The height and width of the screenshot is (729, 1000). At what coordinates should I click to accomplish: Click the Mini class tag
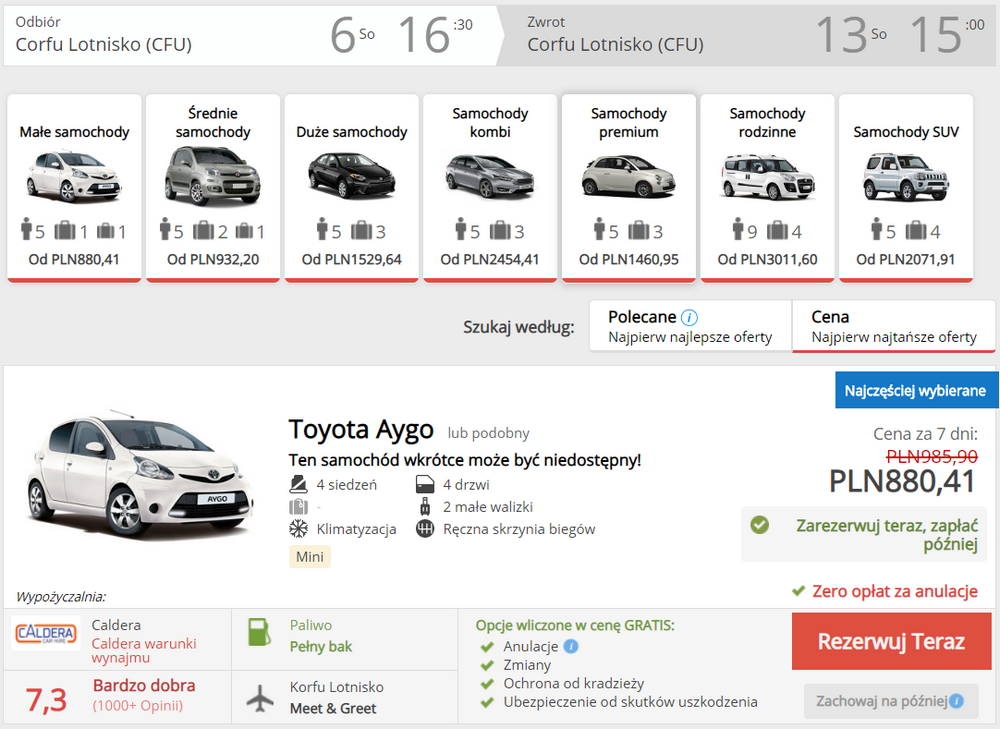(310, 557)
